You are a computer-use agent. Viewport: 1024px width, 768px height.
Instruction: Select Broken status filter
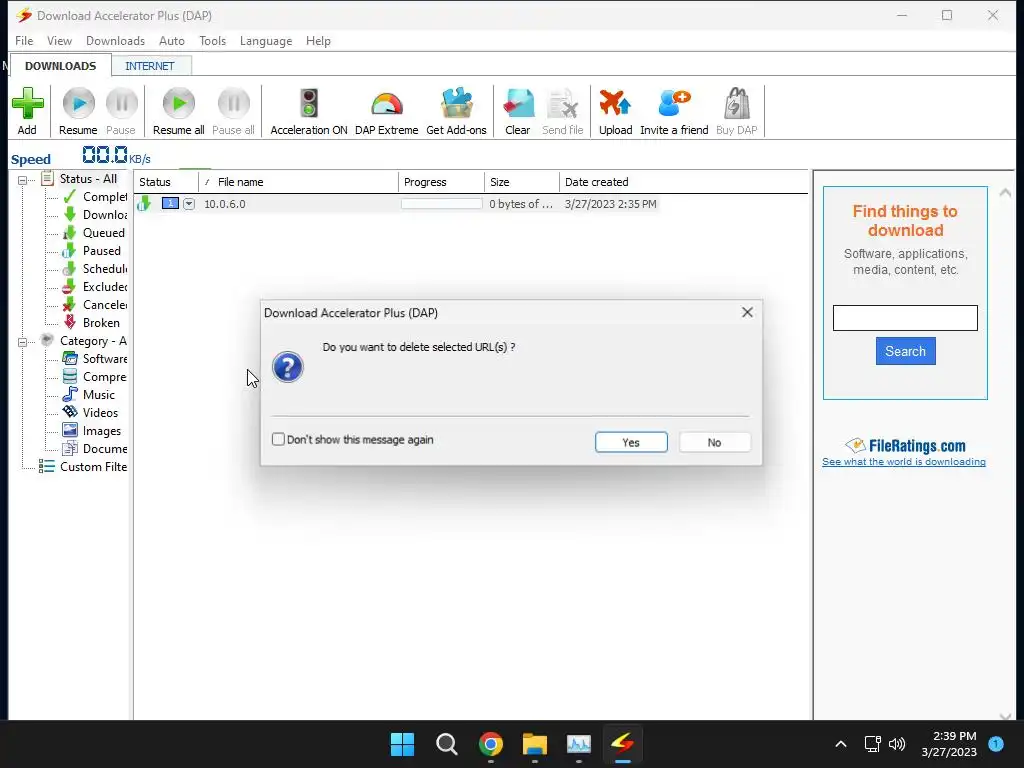click(x=91, y=323)
